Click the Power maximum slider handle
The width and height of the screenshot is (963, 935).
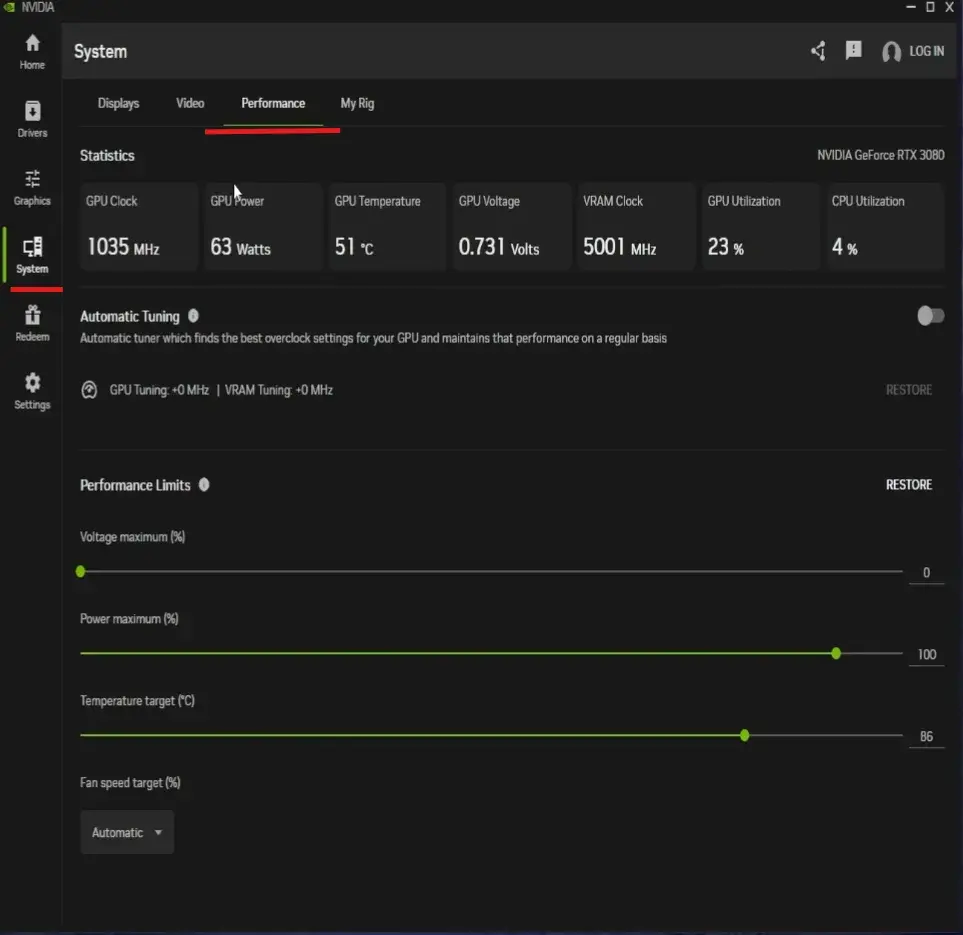click(836, 653)
